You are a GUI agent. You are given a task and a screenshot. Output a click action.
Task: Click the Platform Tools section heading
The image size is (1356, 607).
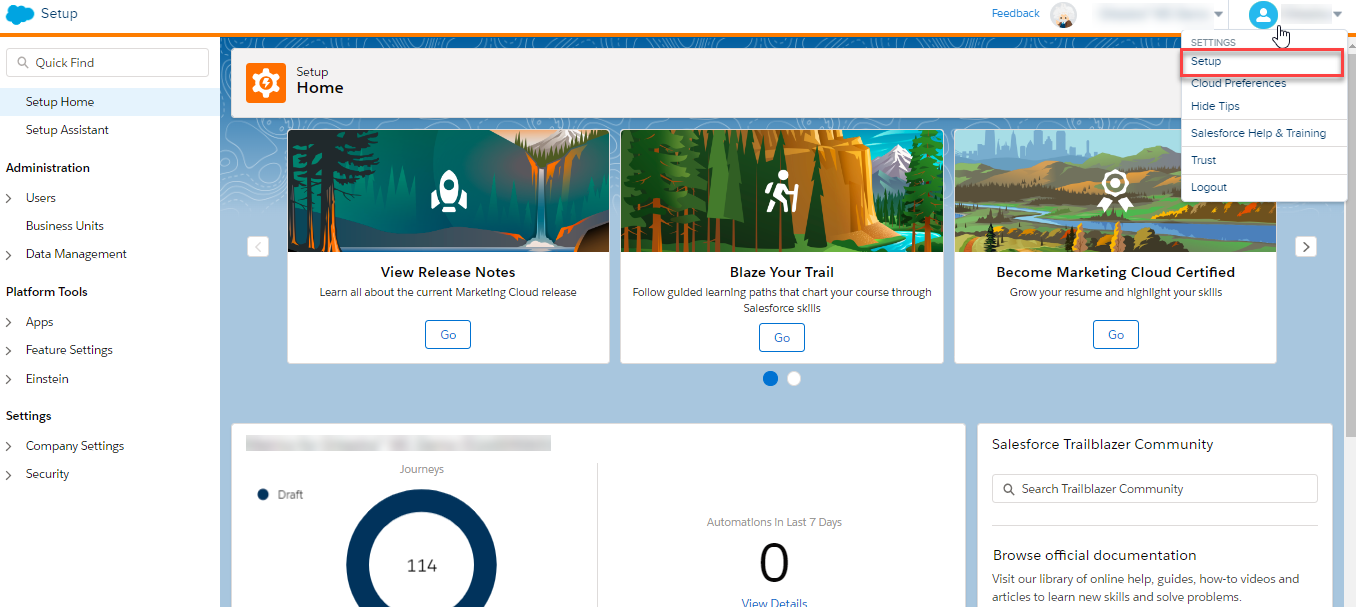pos(47,292)
